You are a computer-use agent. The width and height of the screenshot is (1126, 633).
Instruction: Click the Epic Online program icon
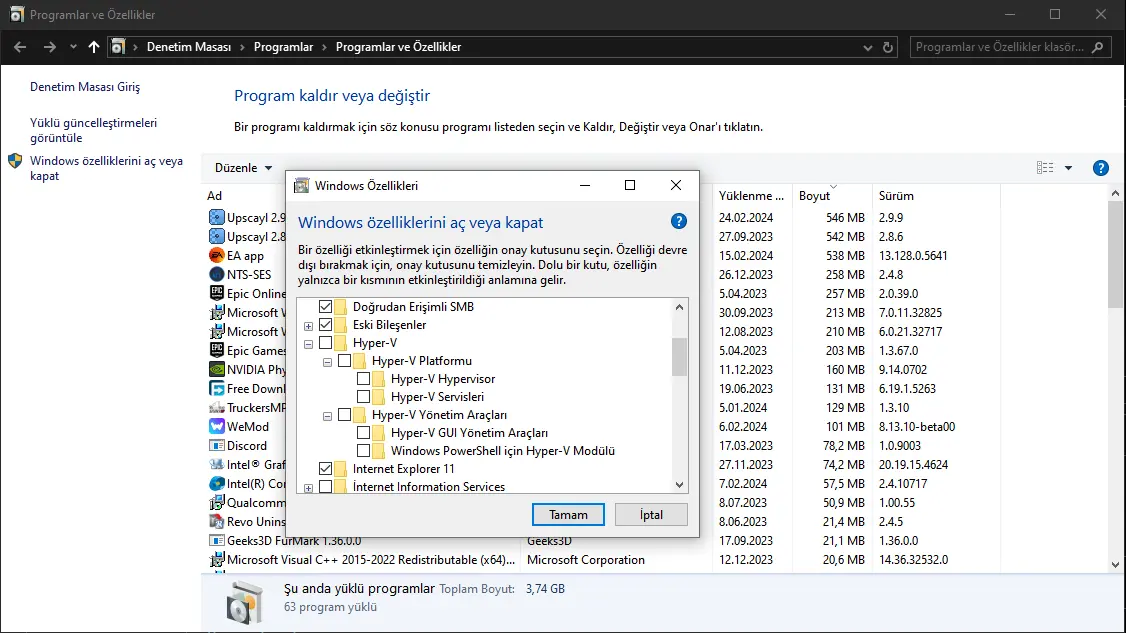pyautogui.click(x=216, y=293)
